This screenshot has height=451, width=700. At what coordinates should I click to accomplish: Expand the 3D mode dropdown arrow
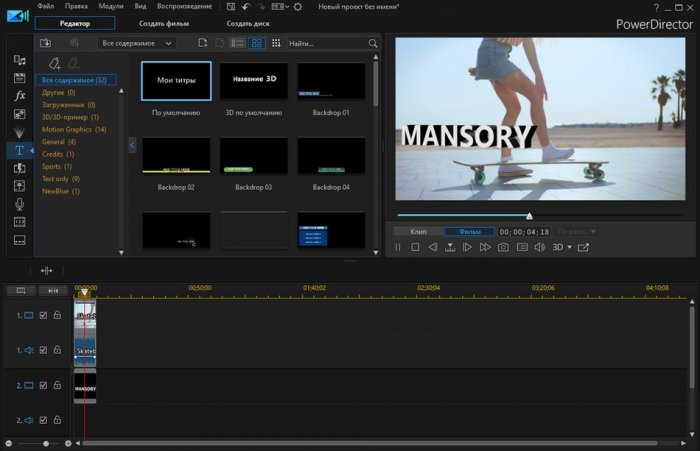click(569, 247)
